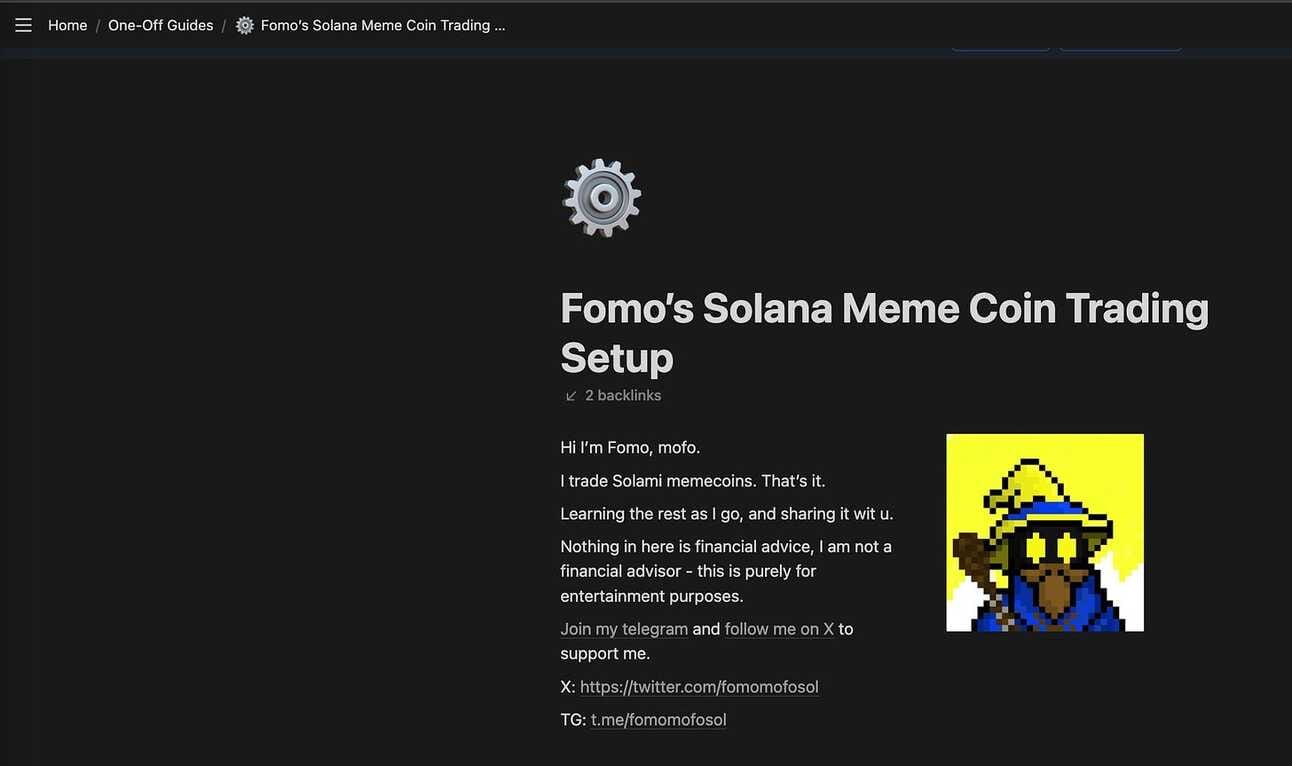Image resolution: width=1292 pixels, height=766 pixels.
Task: Follow the follow me on X link
Action: point(779,629)
